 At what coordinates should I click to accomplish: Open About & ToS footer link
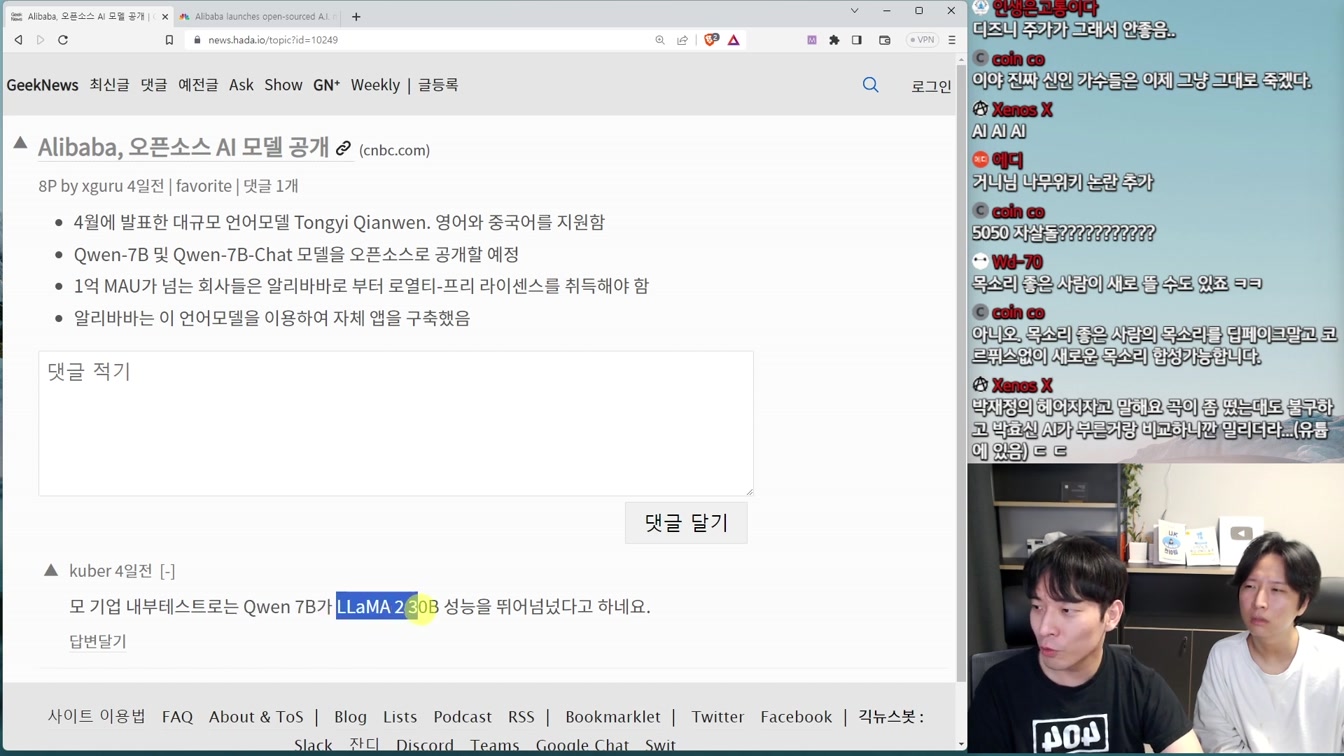256,717
